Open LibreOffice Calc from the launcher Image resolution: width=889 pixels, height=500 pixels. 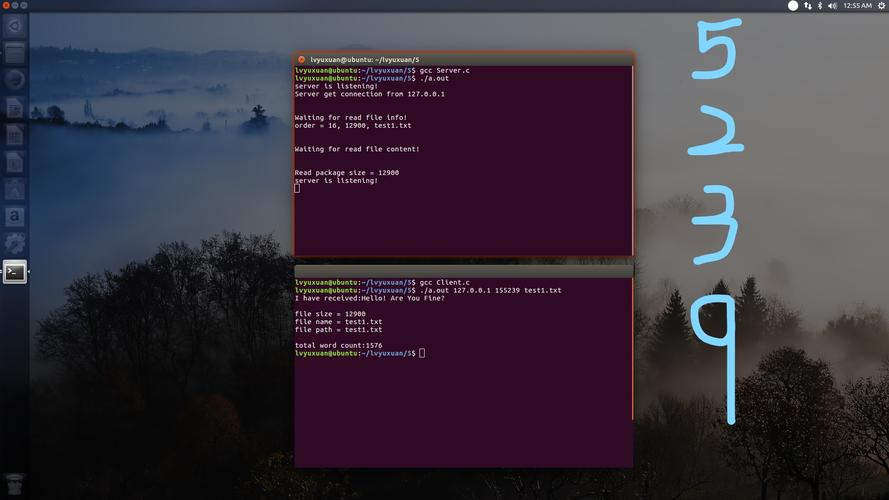point(14,134)
